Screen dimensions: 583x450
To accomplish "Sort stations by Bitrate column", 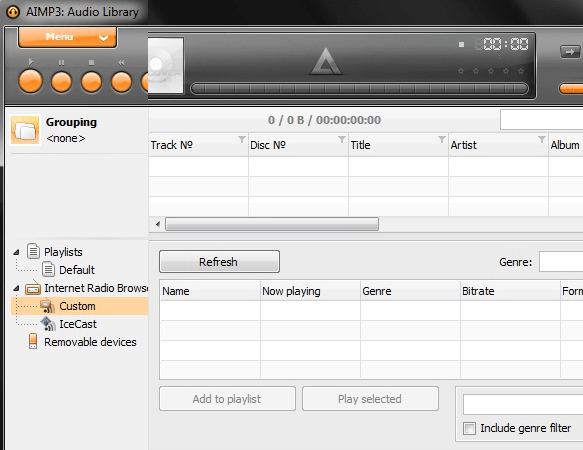I will tap(510, 291).
